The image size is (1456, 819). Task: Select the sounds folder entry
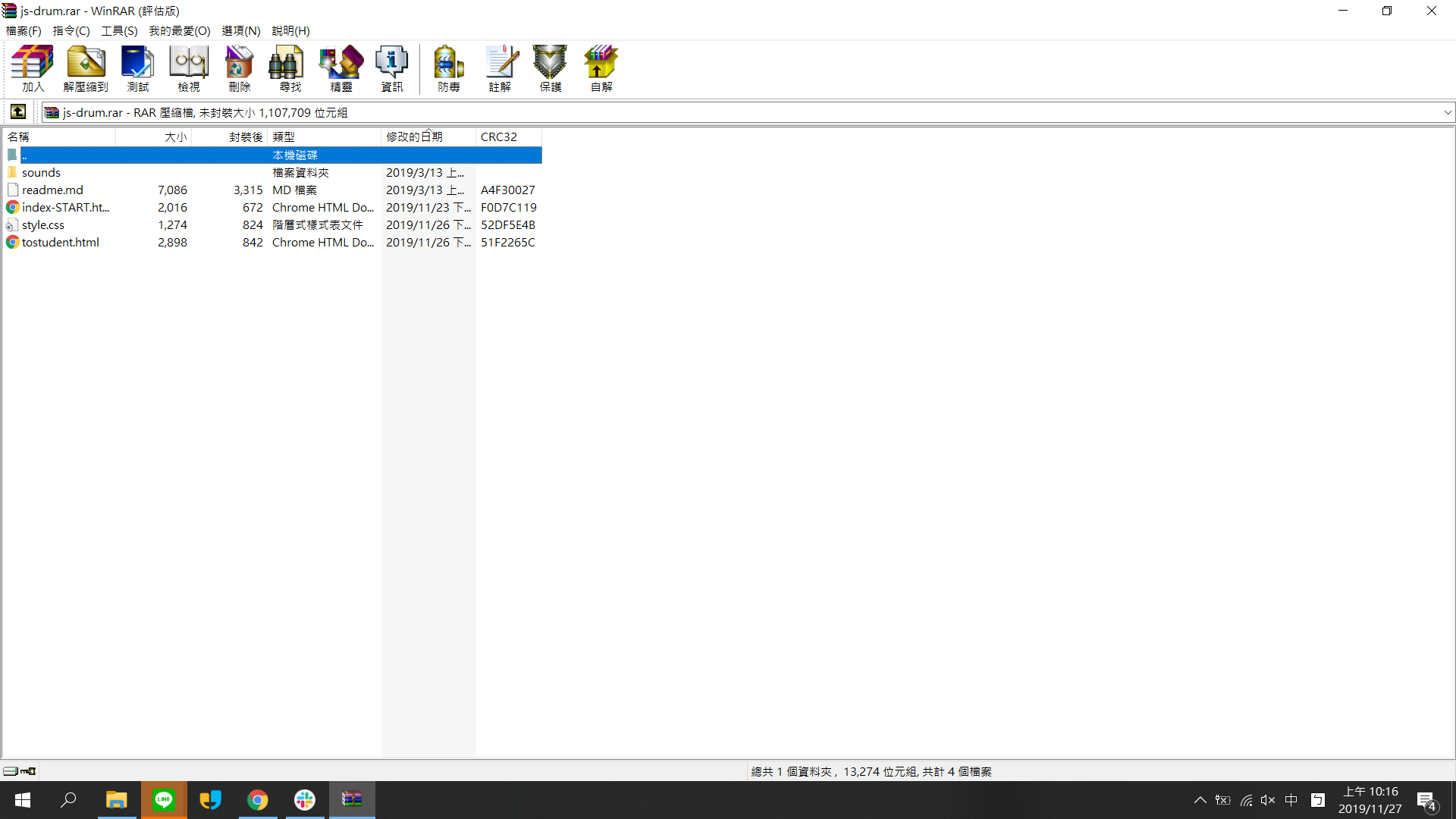point(41,173)
